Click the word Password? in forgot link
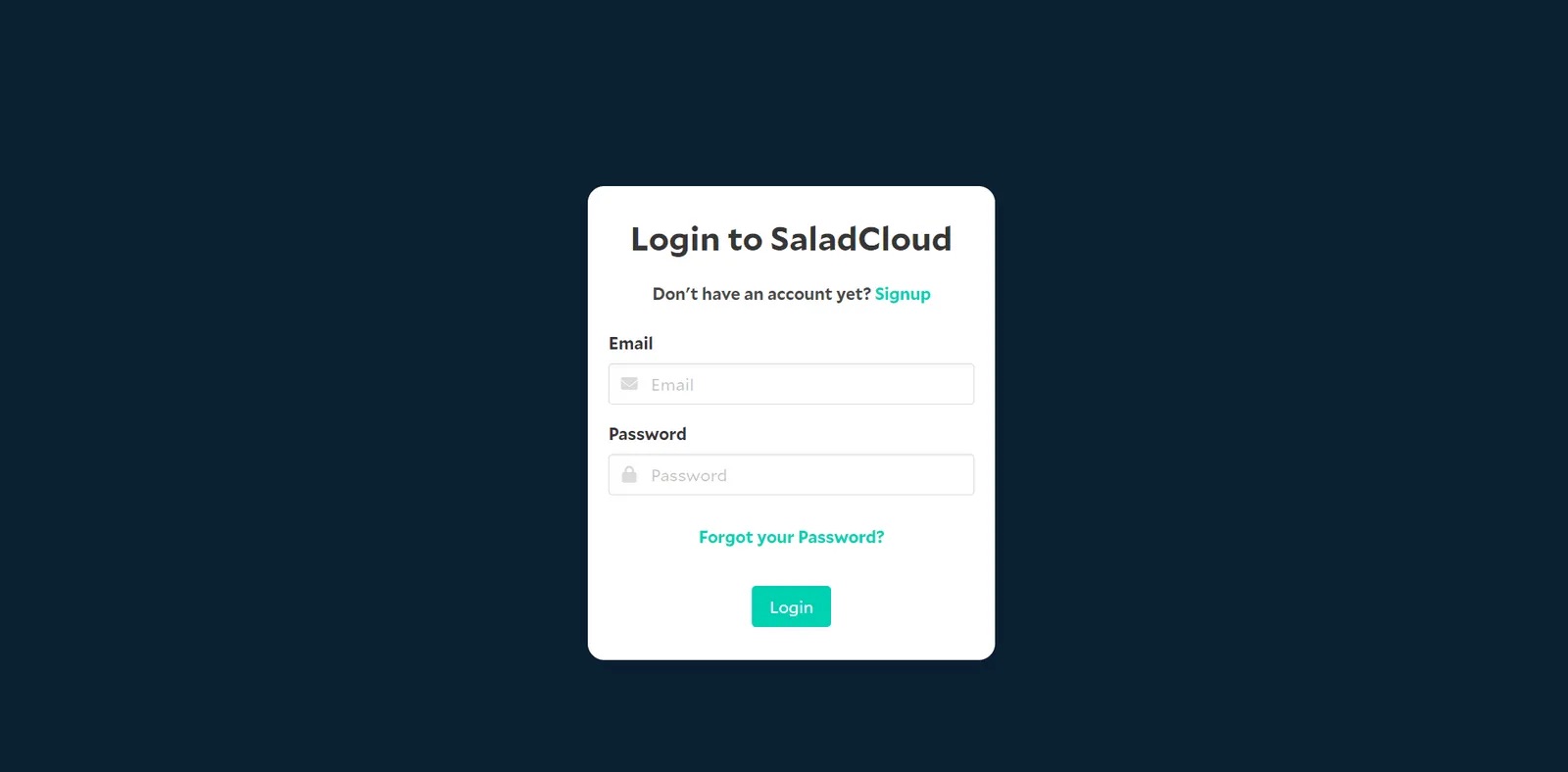 coord(841,537)
